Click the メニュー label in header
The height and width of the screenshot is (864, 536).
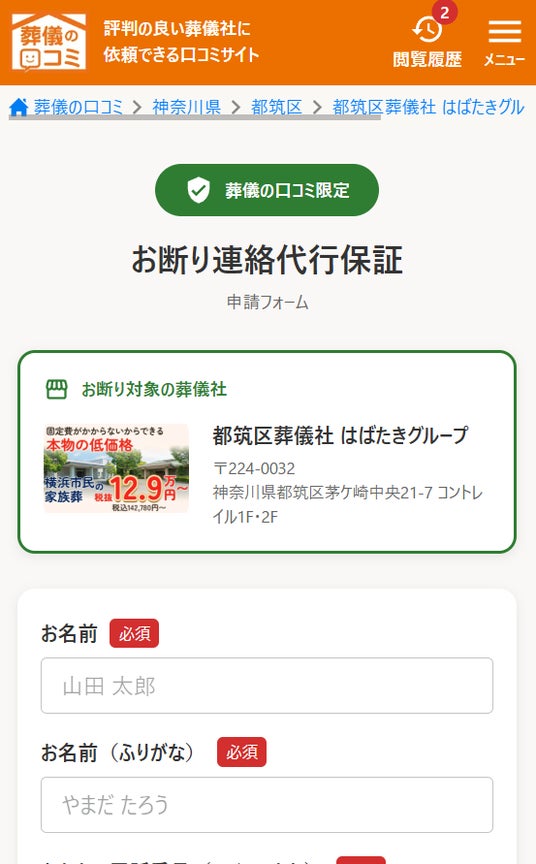[505, 59]
